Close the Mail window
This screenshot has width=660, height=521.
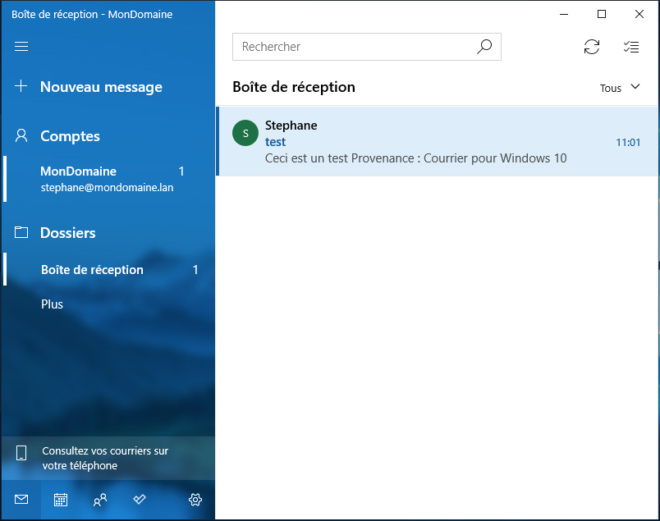[639, 14]
